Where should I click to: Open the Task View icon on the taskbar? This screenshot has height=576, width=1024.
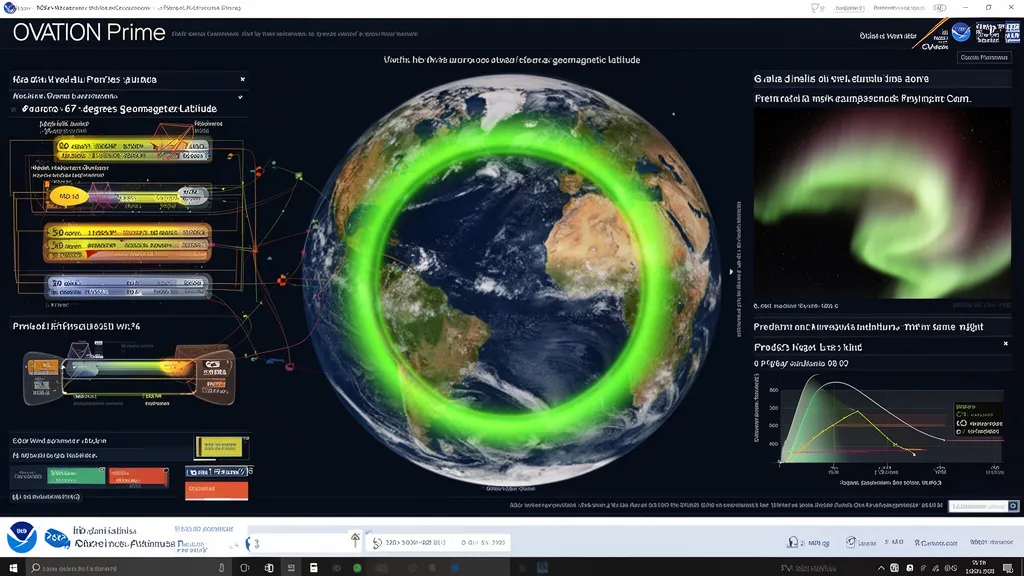click(245, 568)
